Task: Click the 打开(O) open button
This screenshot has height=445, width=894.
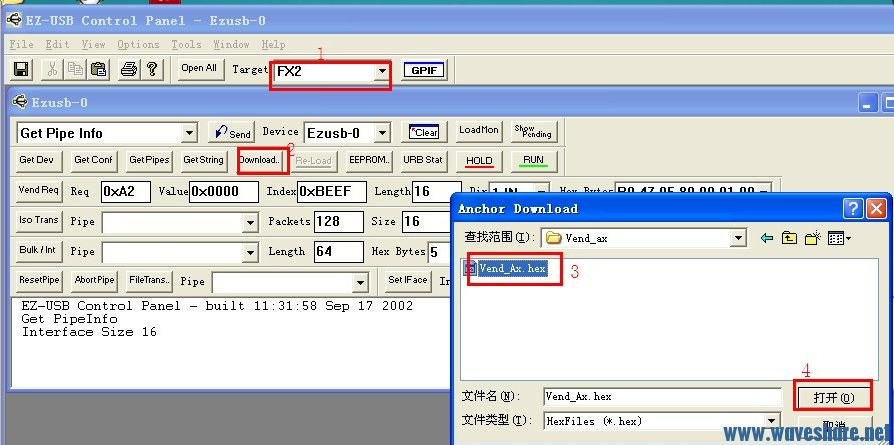Action: pyautogui.click(x=833, y=398)
